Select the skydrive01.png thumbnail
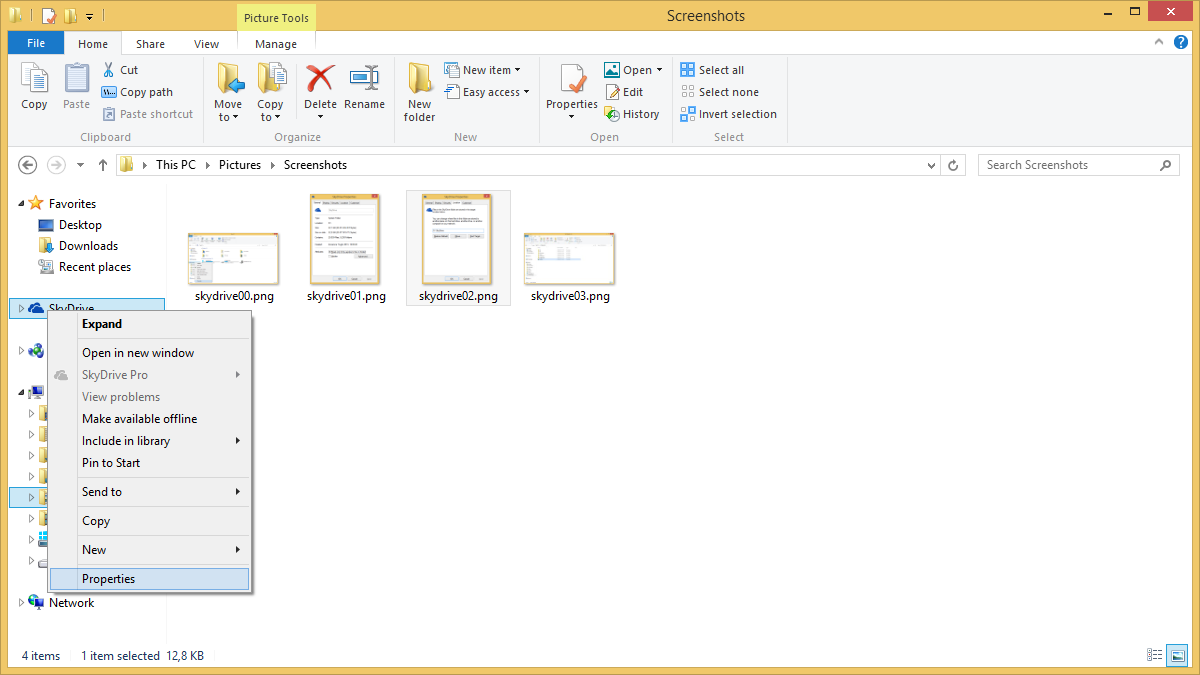This screenshot has width=1200, height=675. [x=346, y=240]
